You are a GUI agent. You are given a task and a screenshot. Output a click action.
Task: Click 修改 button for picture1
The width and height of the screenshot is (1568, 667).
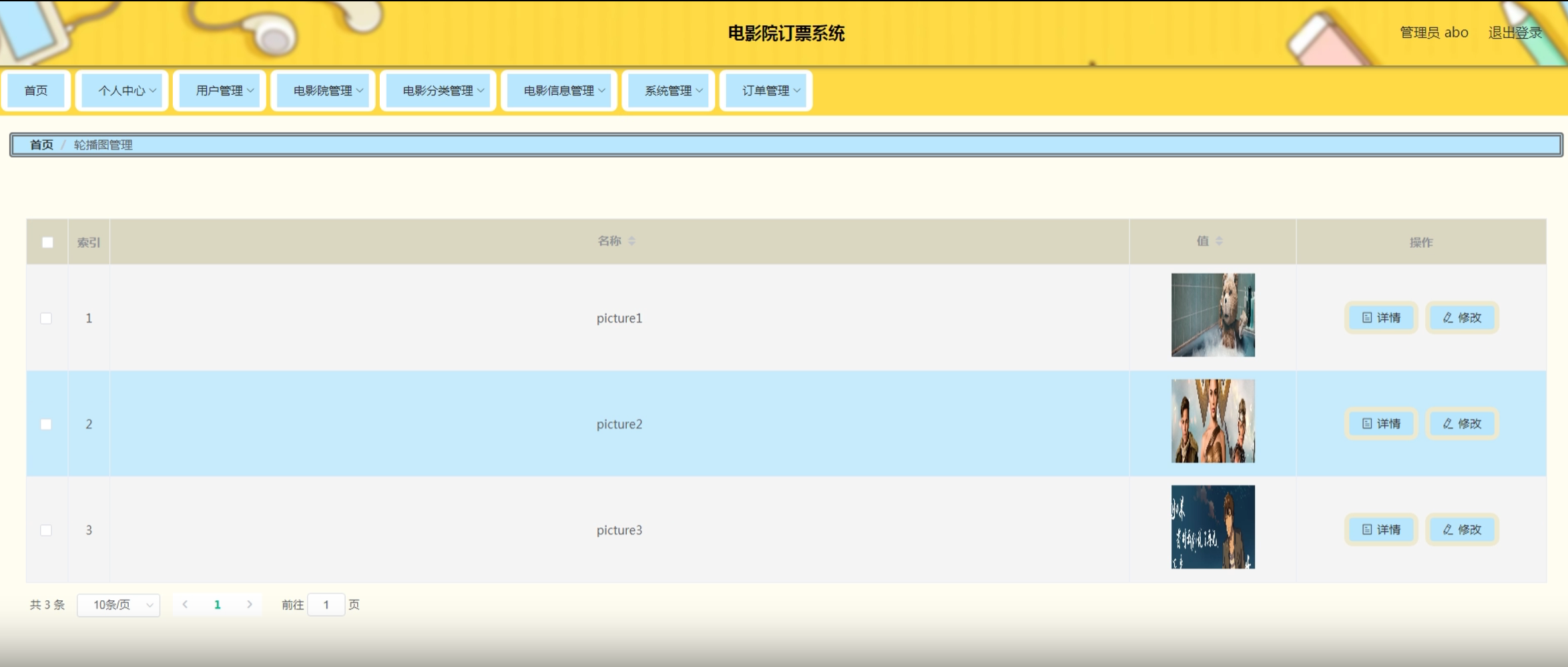click(x=1462, y=318)
